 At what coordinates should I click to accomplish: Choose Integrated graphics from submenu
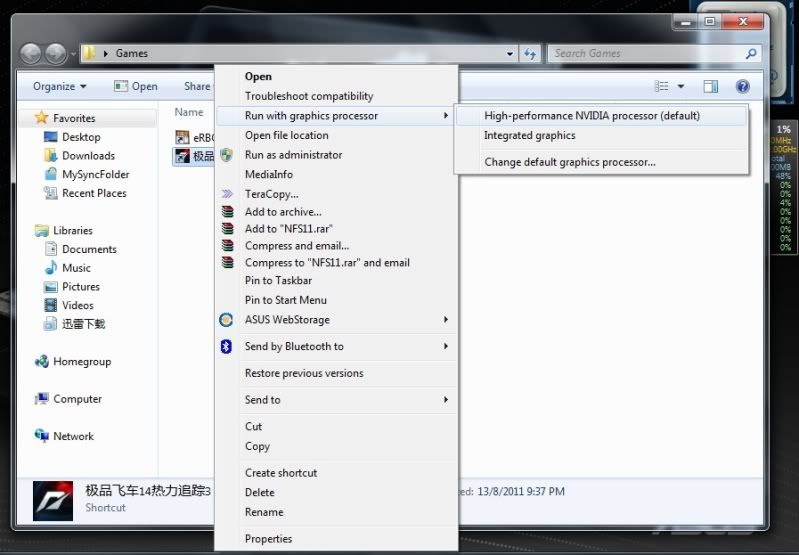530,136
